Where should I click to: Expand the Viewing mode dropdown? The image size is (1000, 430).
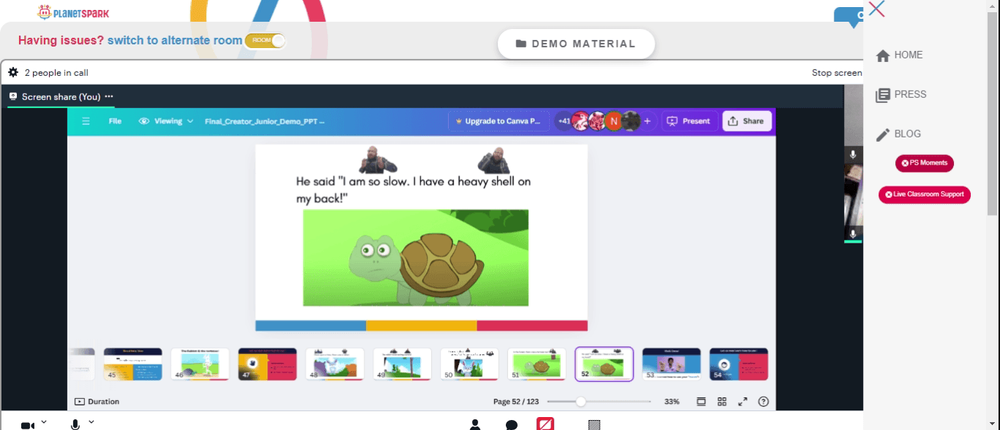166,121
